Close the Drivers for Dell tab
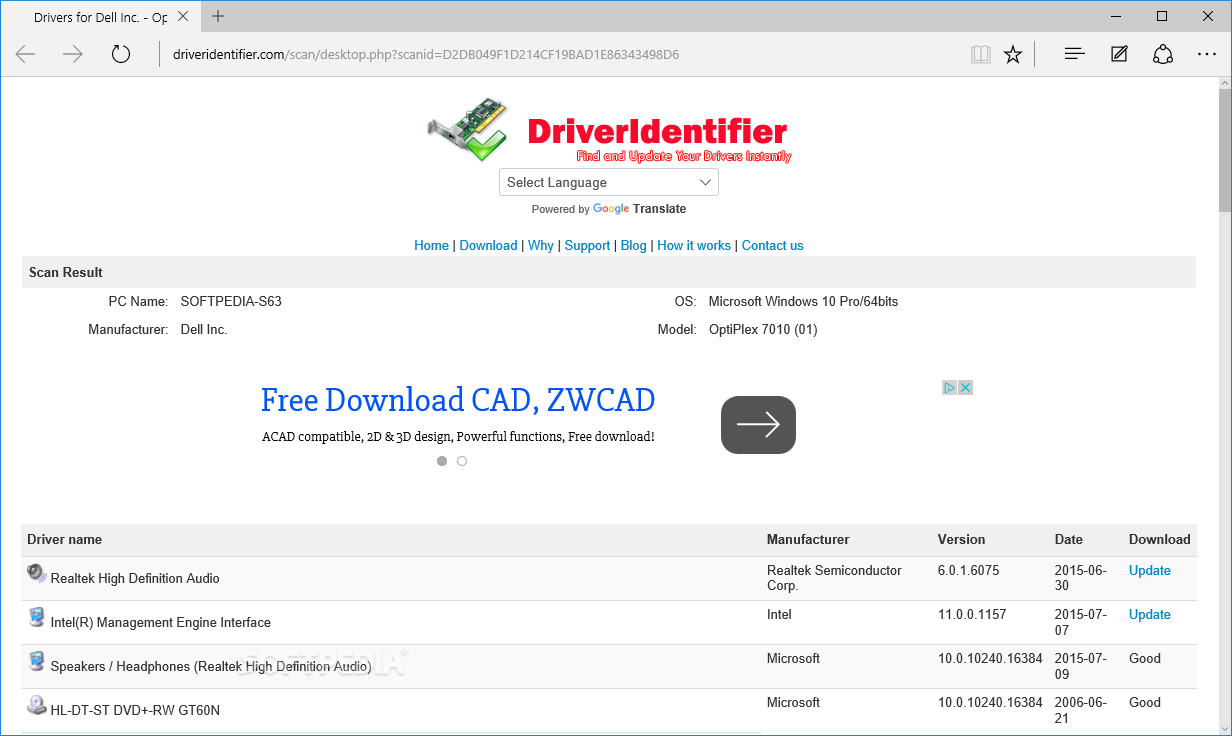The height and width of the screenshot is (736, 1232). click(x=184, y=17)
